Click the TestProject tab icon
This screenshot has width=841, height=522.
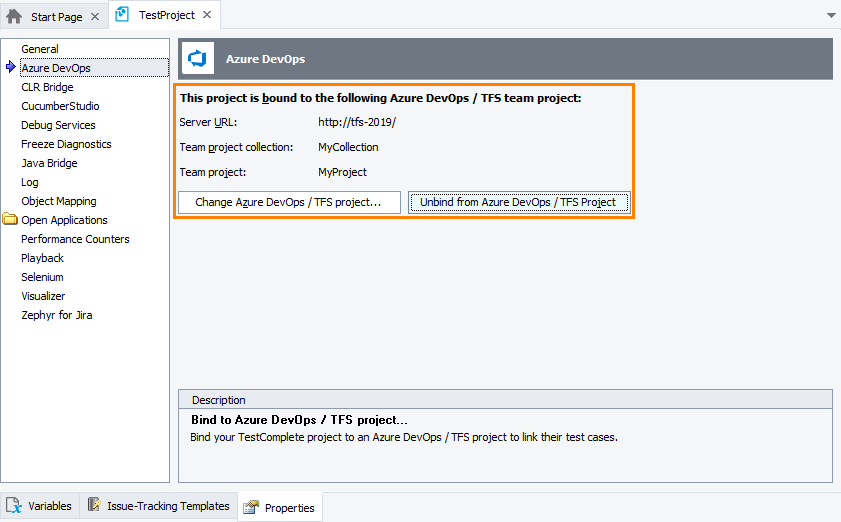pyautogui.click(x=122, y=15)
